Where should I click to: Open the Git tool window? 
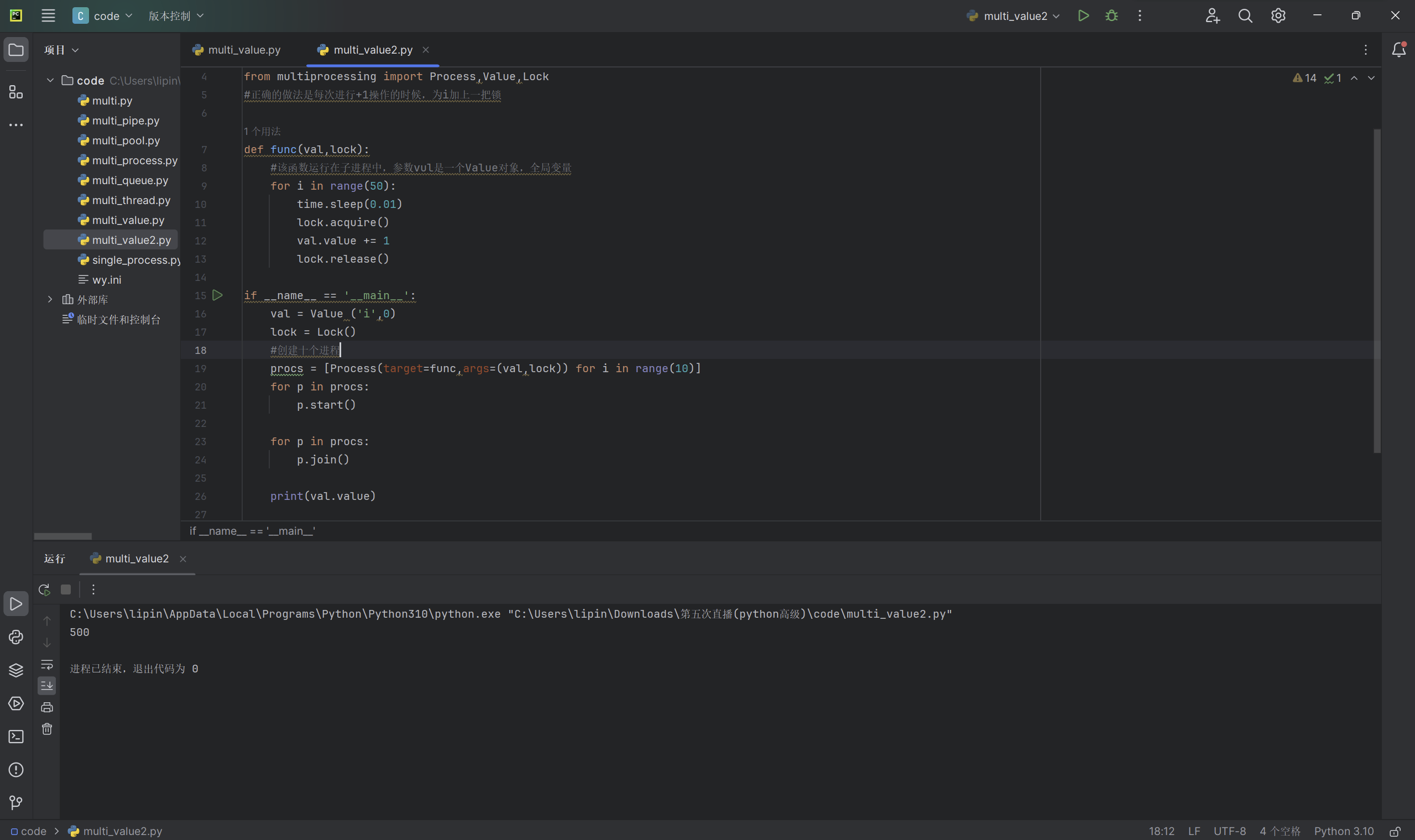pos(16,802)
